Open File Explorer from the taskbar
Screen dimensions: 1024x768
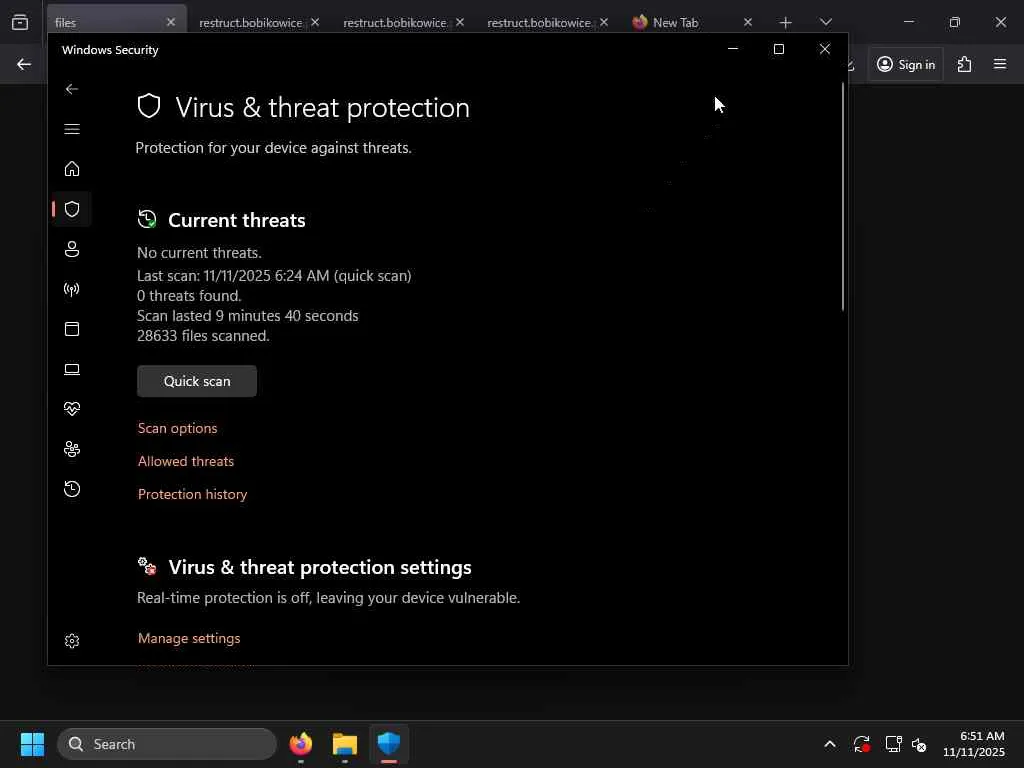(345, 744)
